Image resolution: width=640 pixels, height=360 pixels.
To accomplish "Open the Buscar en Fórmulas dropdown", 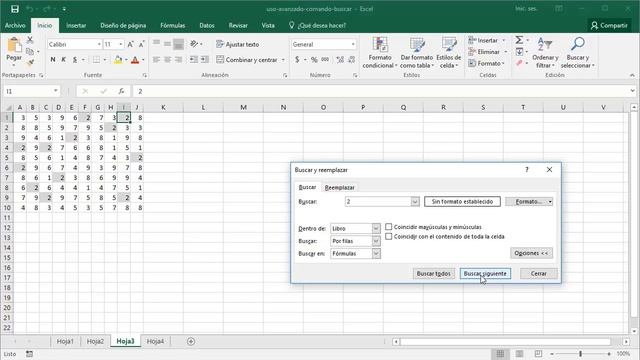I will [x=376, y=253].
